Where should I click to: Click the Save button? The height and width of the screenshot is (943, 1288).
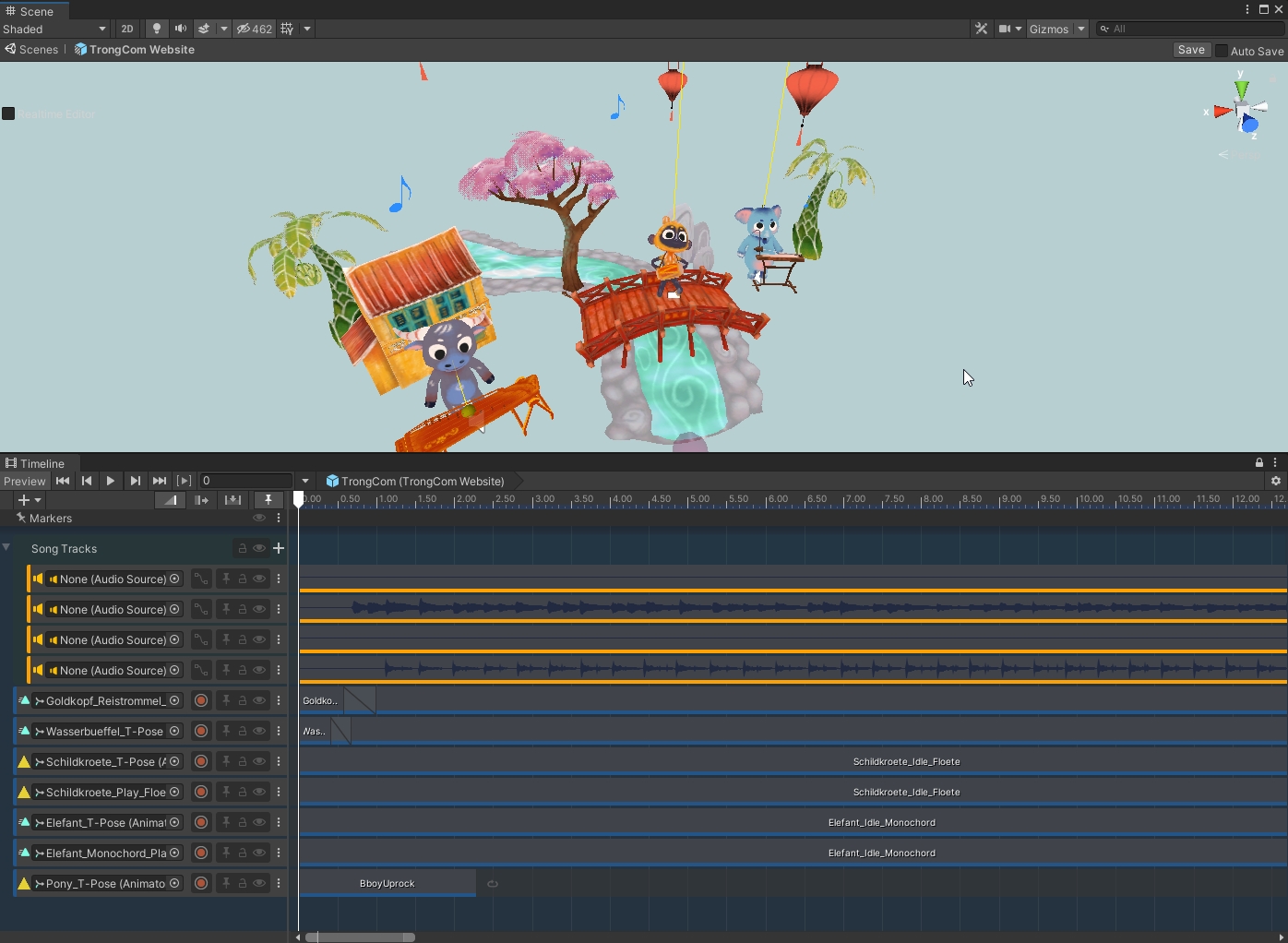1191,50
